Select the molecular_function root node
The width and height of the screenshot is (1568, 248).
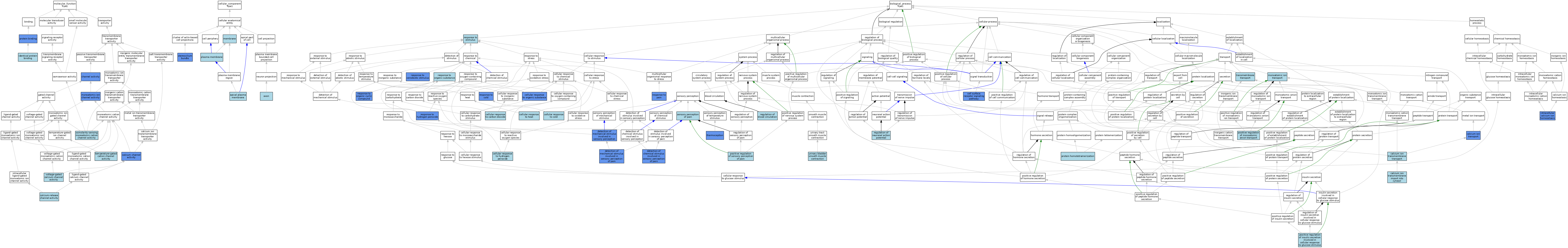65,5
